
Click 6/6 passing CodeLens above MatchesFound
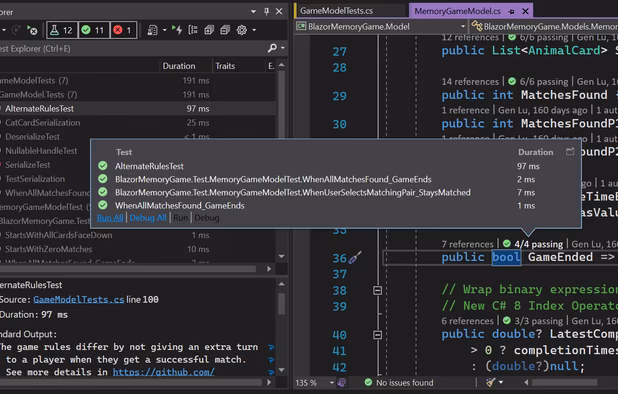(x=538, y=82)
